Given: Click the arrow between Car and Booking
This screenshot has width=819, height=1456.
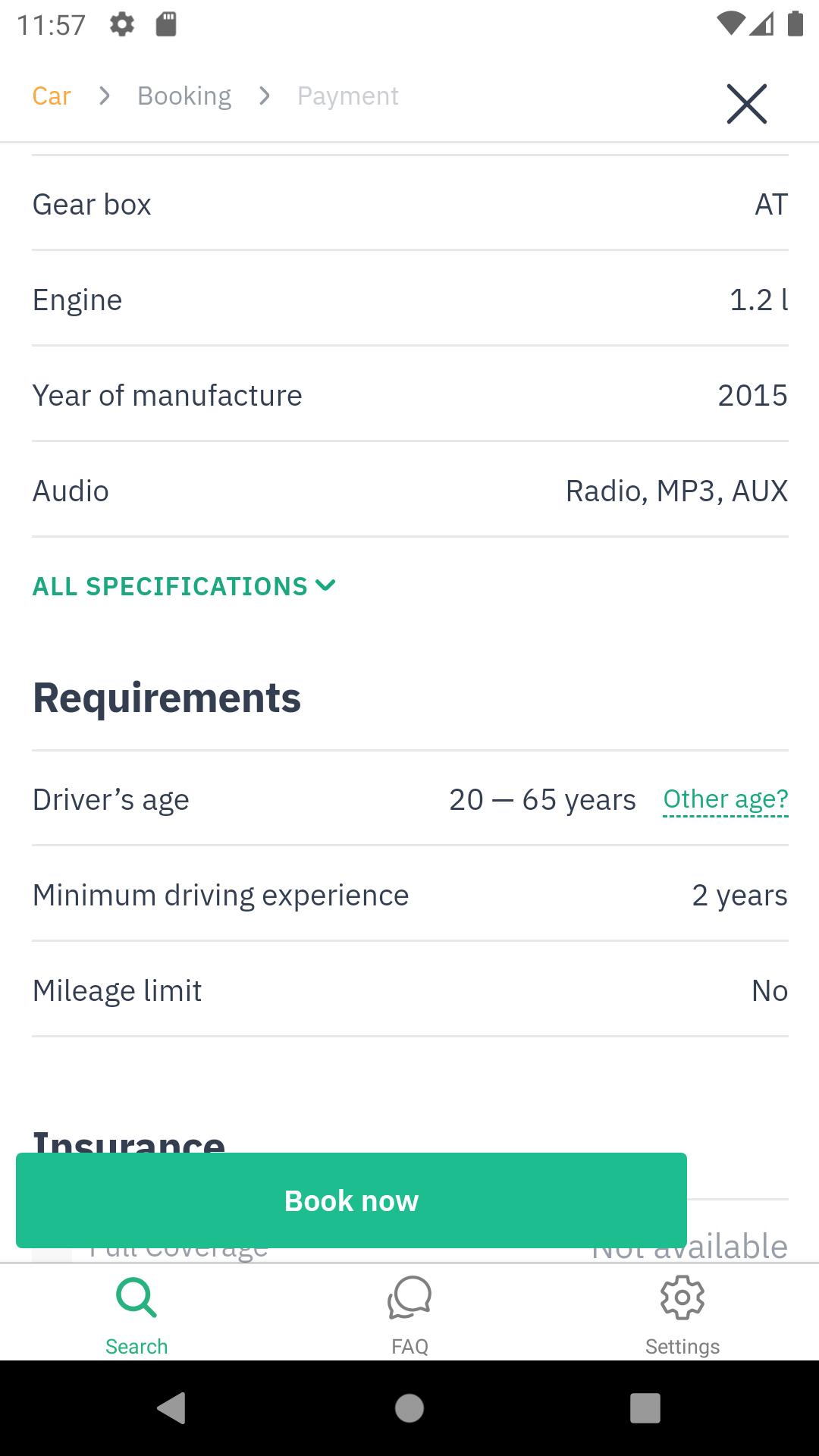Looking at the screenshot, I should pos(105,96).
